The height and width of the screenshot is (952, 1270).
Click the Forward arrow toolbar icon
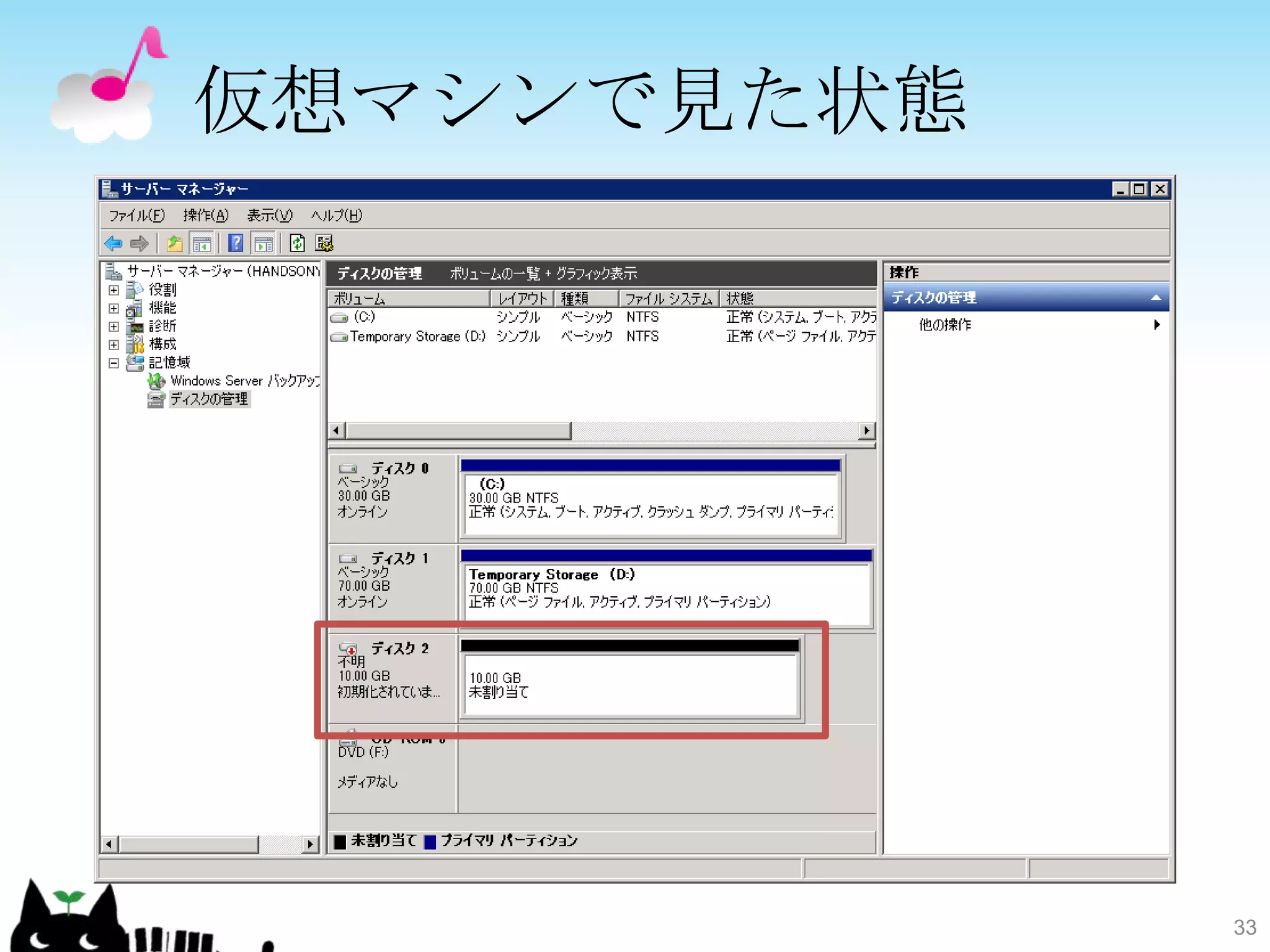coord(140,243)
